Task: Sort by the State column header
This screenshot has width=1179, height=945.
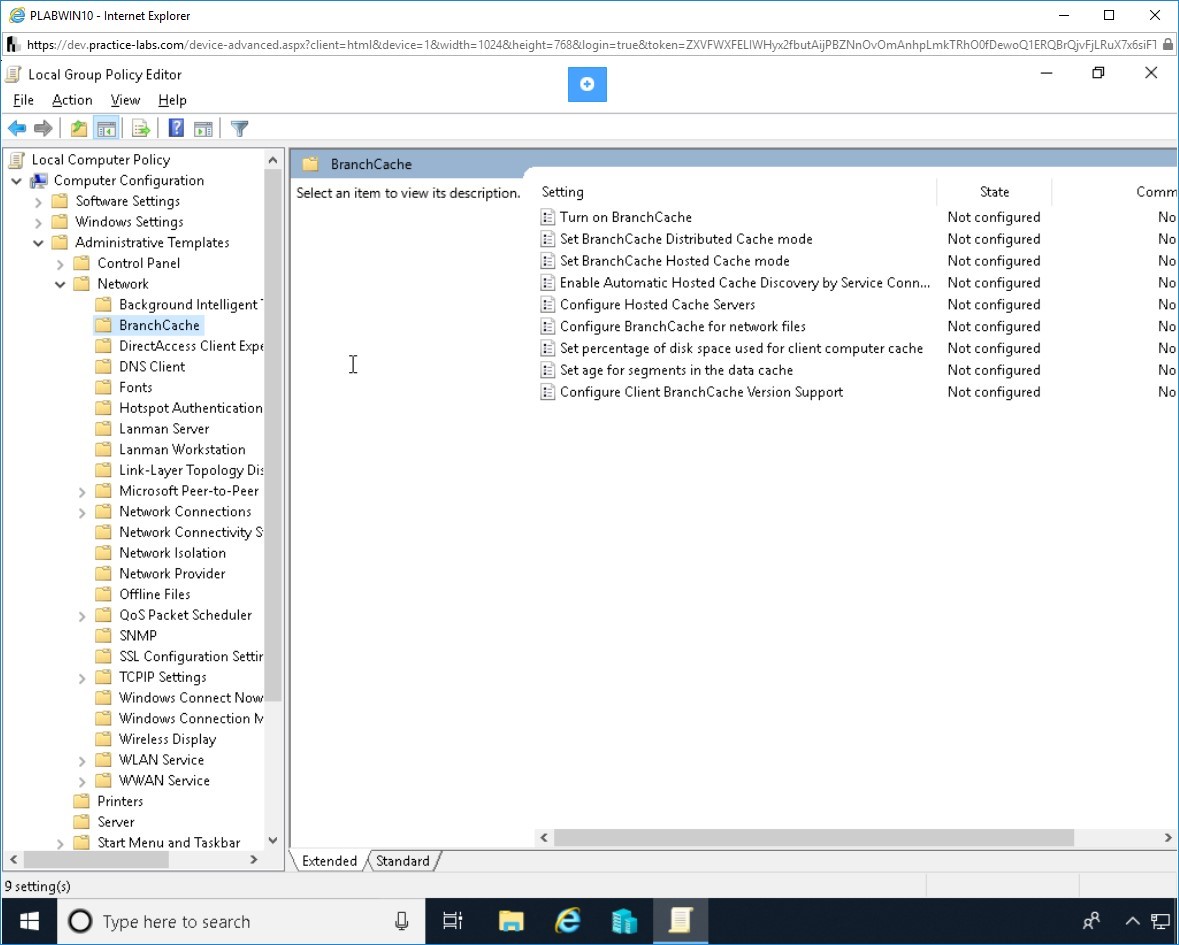Action: tap(994, 192)
